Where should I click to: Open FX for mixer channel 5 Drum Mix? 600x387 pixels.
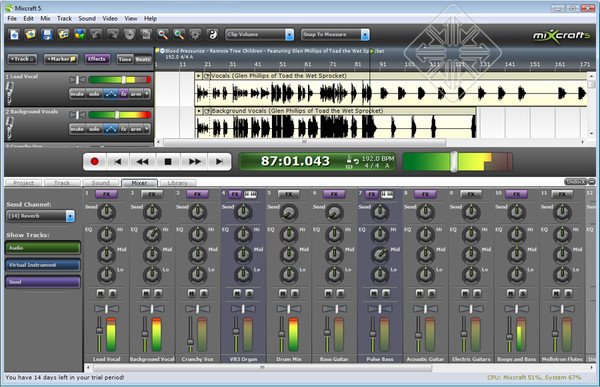pyautogui.click(x=289, y=194)
